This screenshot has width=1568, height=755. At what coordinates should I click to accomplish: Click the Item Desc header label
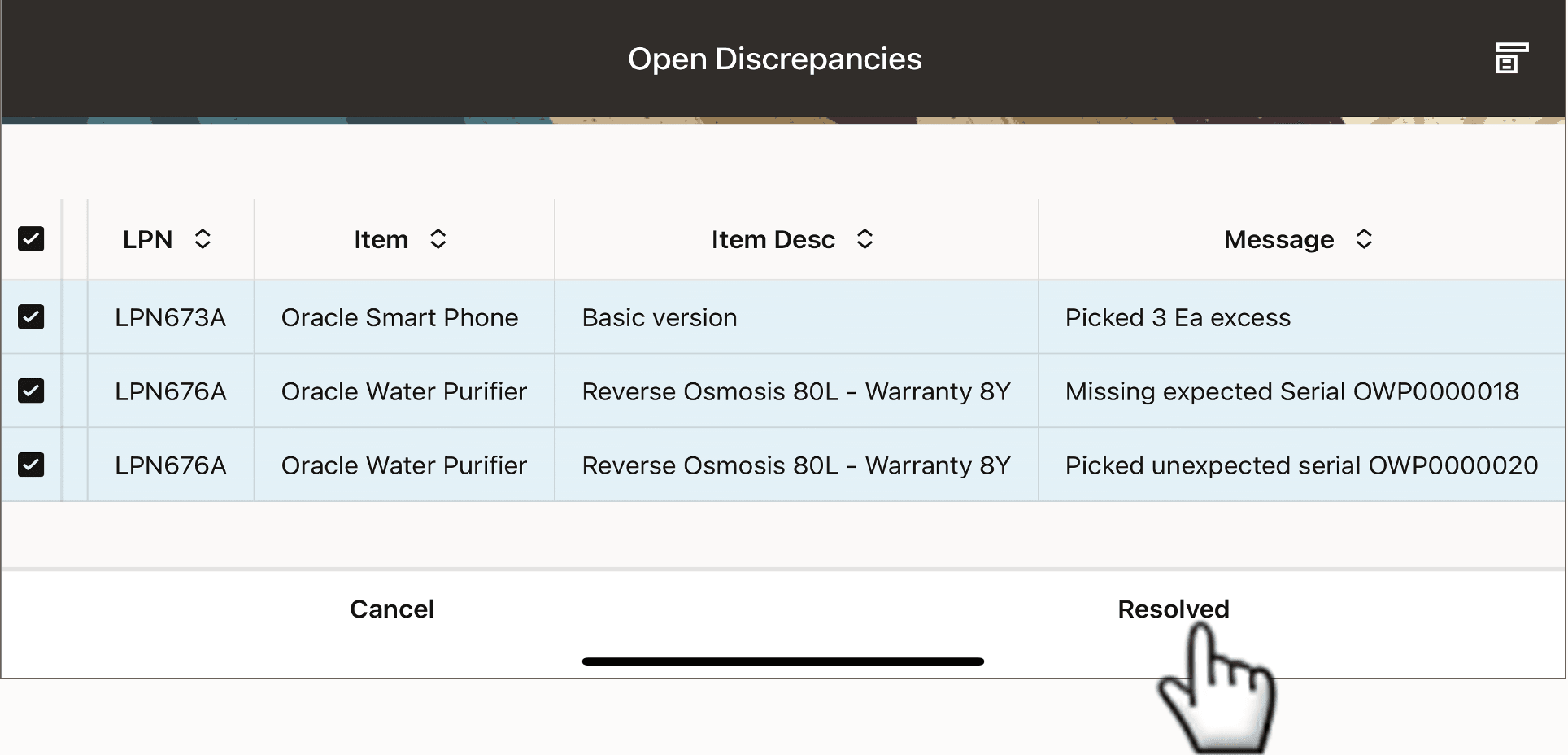pos(773,238)
